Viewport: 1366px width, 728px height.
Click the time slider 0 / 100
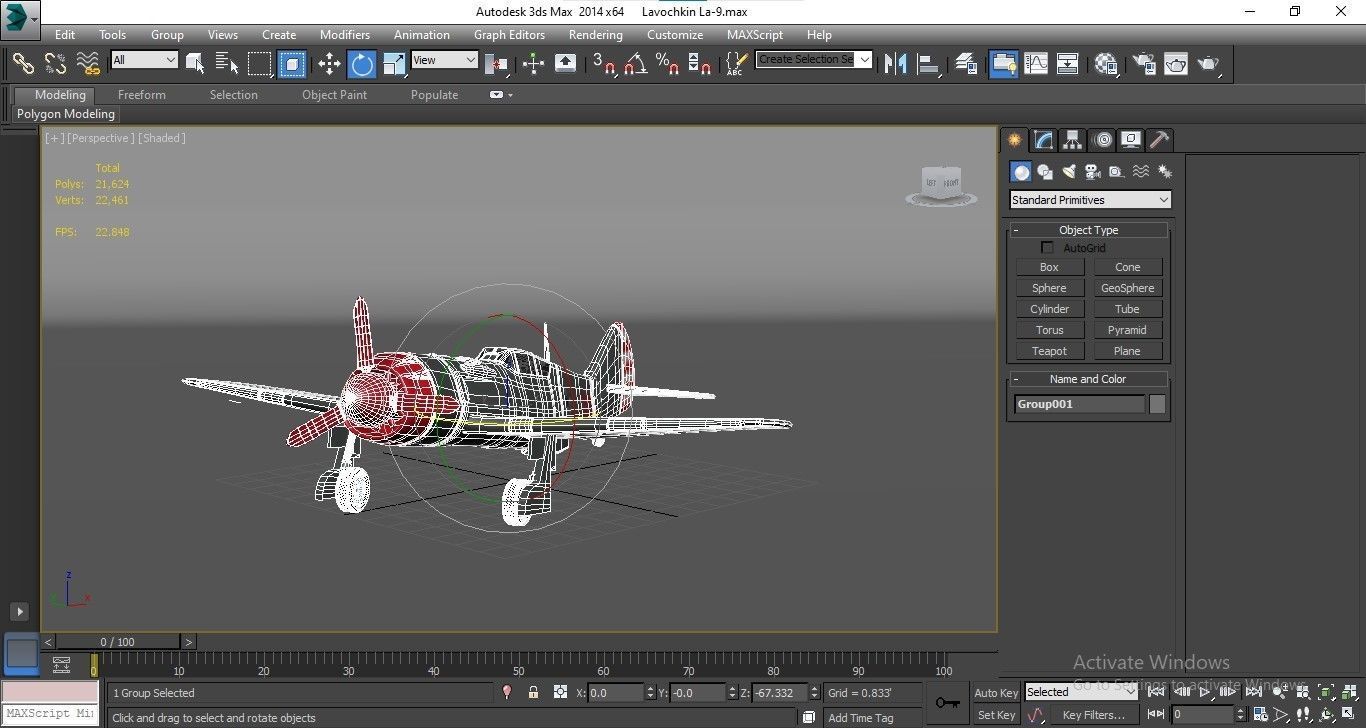pos(117,642)
